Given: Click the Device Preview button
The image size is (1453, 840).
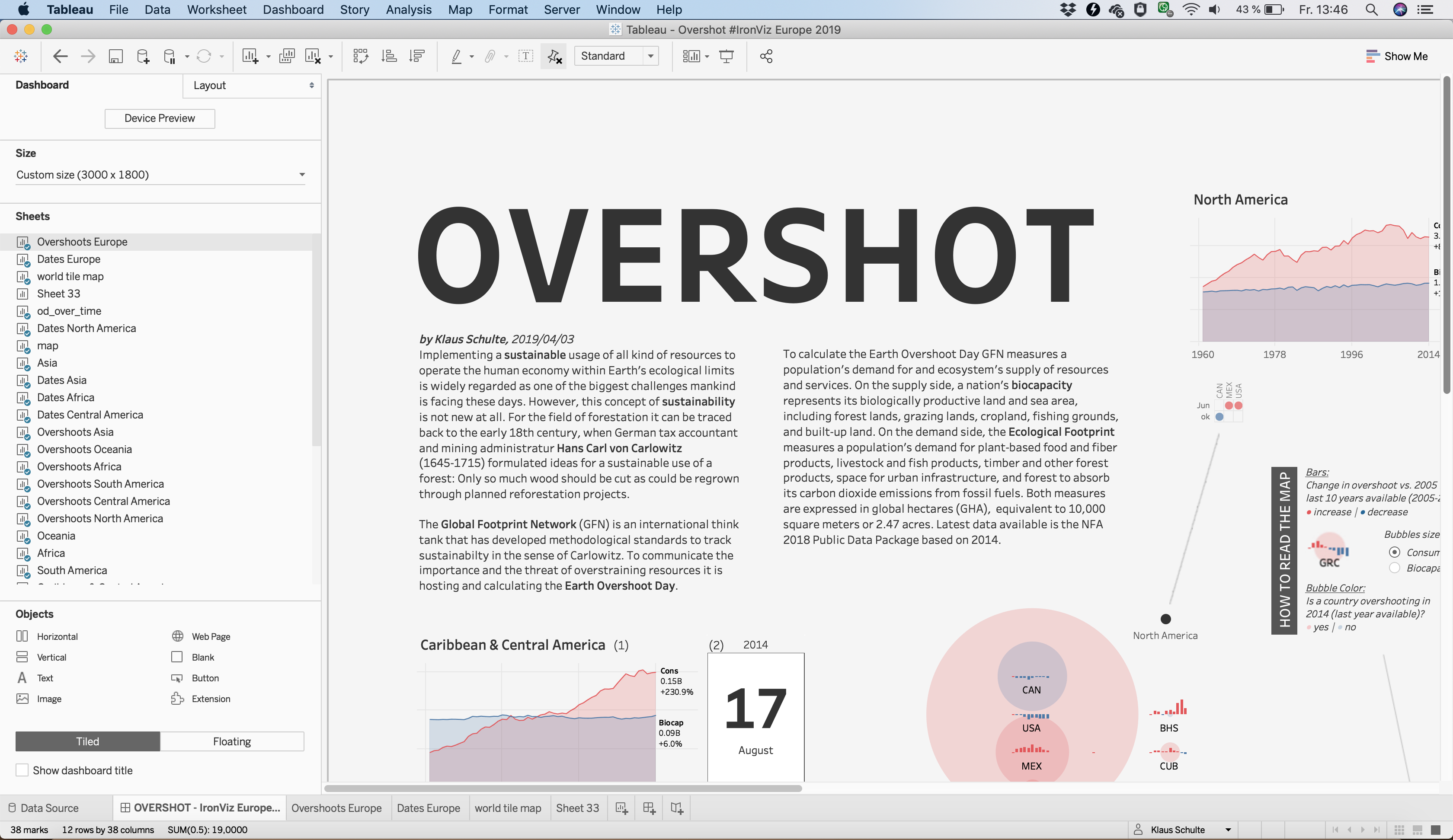Looking at the screenshot, I should pyautogui.click(x=160, y=118).
